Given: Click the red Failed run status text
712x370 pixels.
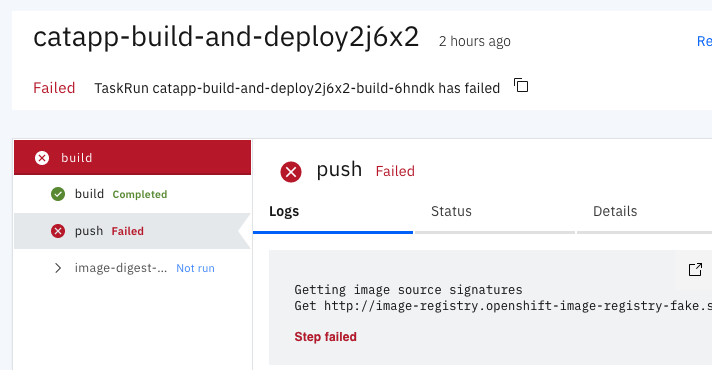Looking at the screenshot, I should (54, 88).
